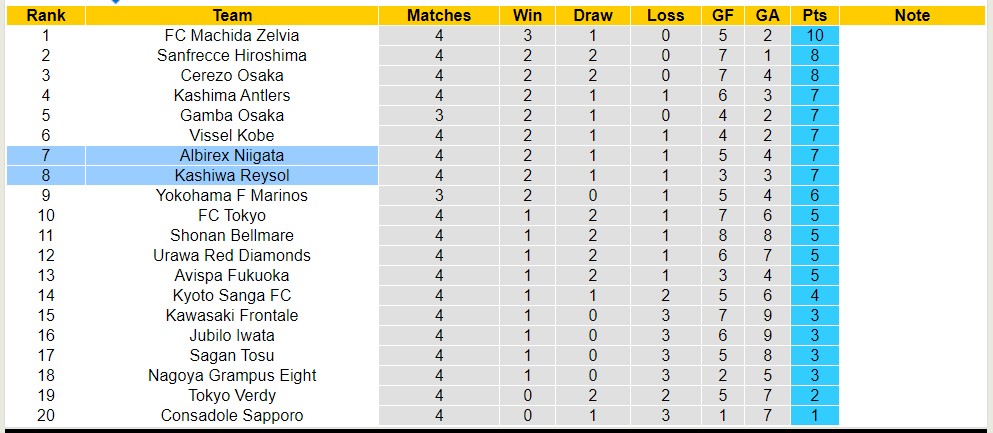Click the Team column header

click(232, 15)
